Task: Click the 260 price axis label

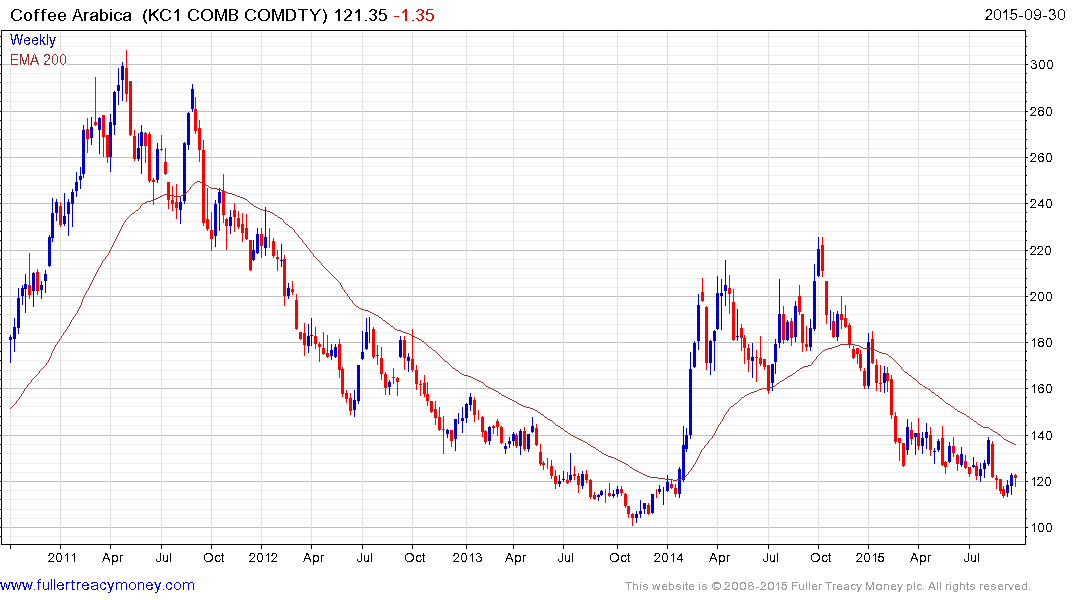Action: [x=1042, y=158]
